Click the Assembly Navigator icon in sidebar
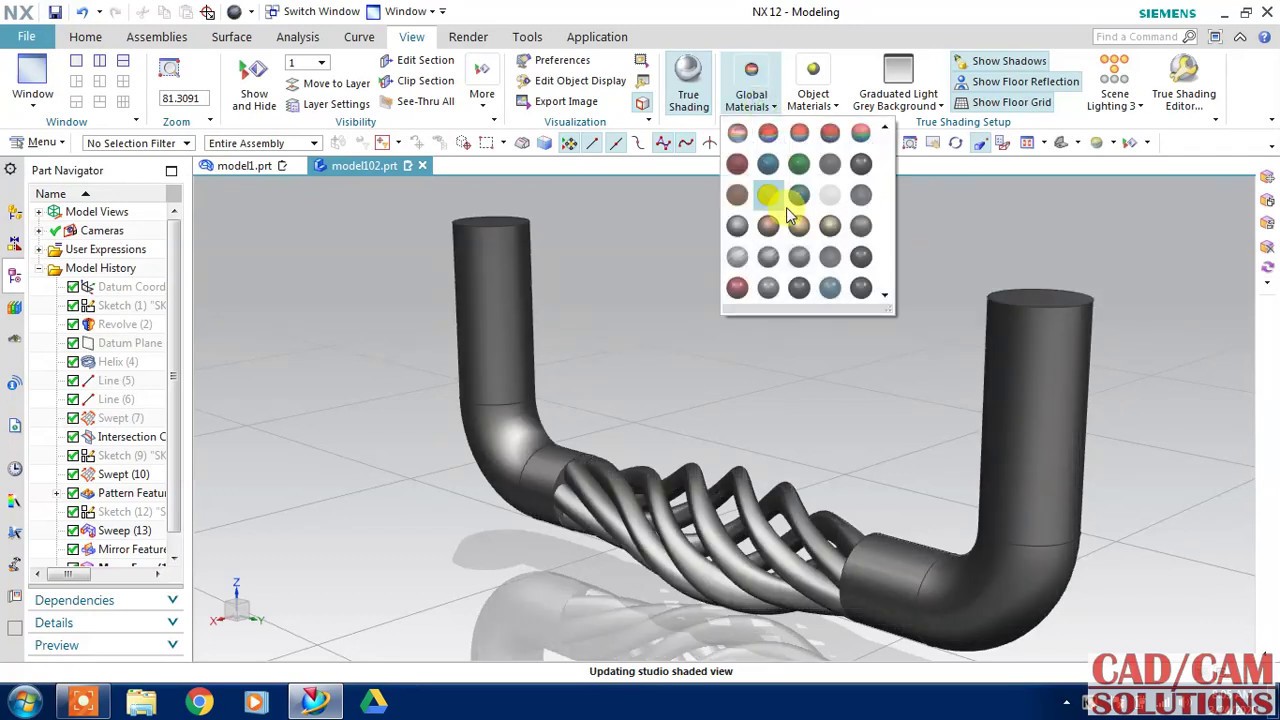Screen dimensions: 1280x720 click(14, 212)
